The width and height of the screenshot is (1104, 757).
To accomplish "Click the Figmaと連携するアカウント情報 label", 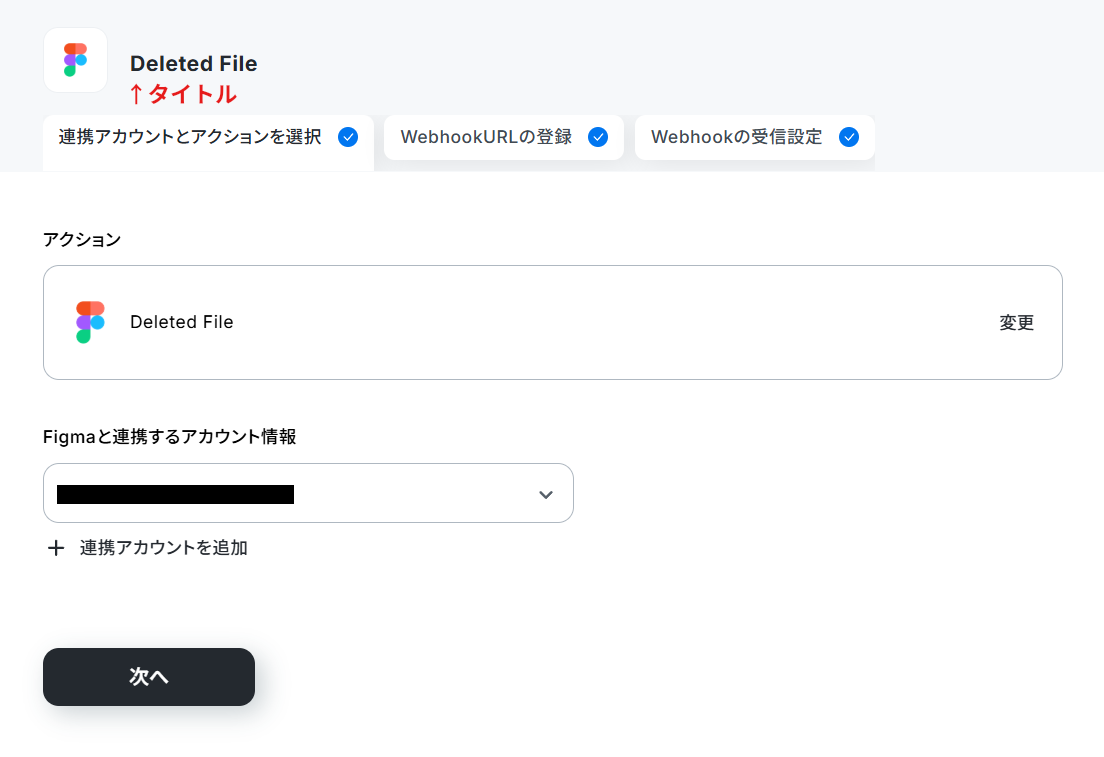I will (170, 437).
